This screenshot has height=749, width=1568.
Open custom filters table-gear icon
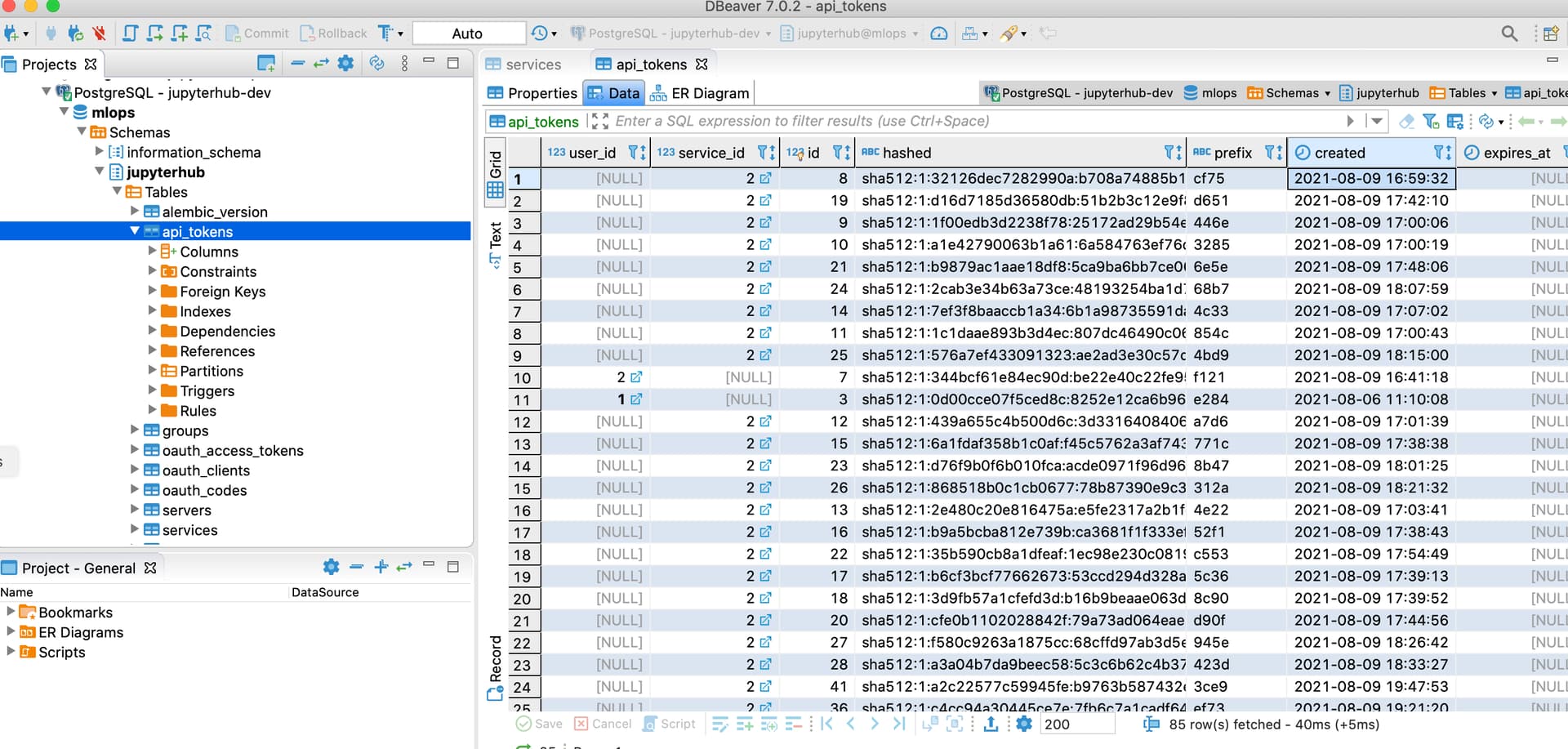point(1455,122)
